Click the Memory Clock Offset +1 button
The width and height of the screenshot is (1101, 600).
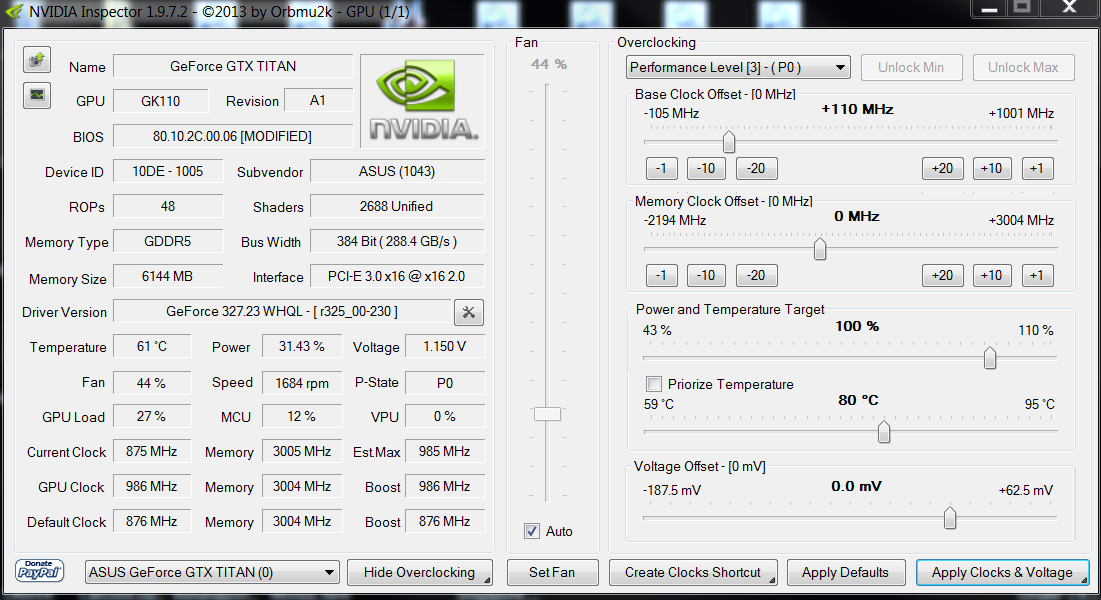tap(1037, 275)
